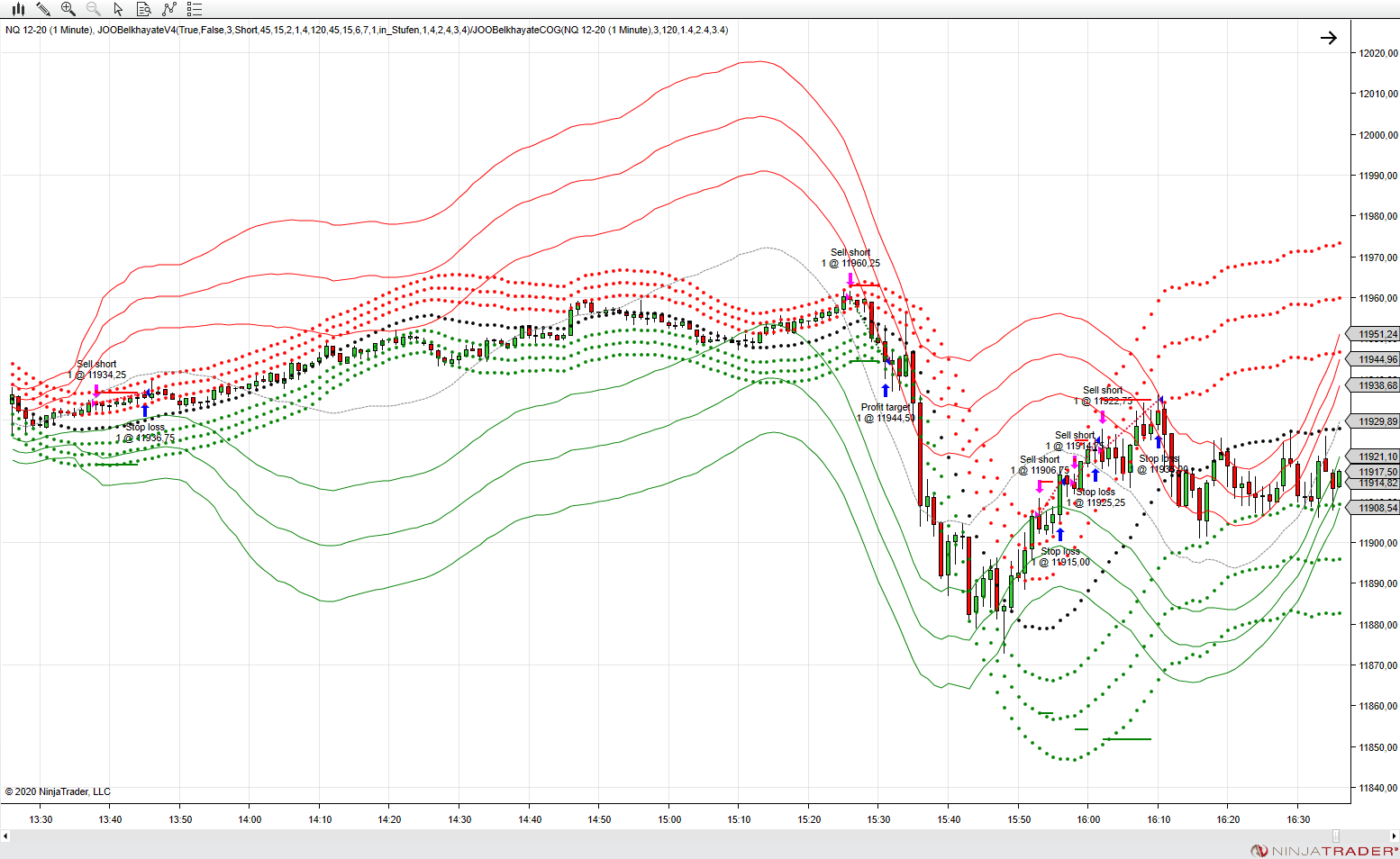Click the Sell short 1 @ 11906,75 label
Screen dimensions: 1400x859
pos(1040,465)
